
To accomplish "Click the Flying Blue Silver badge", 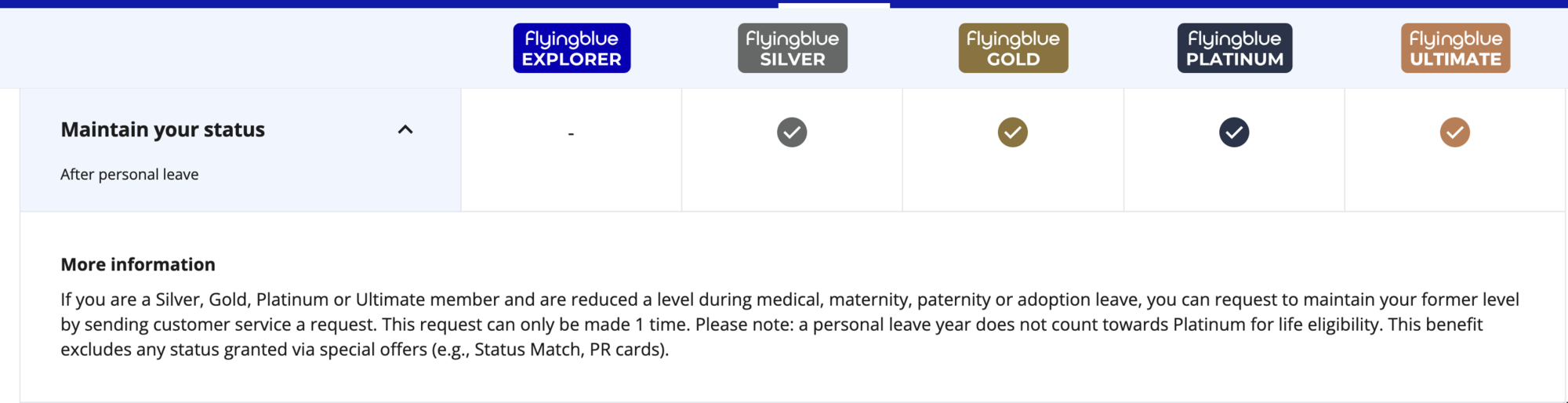I will pos(792,48).
